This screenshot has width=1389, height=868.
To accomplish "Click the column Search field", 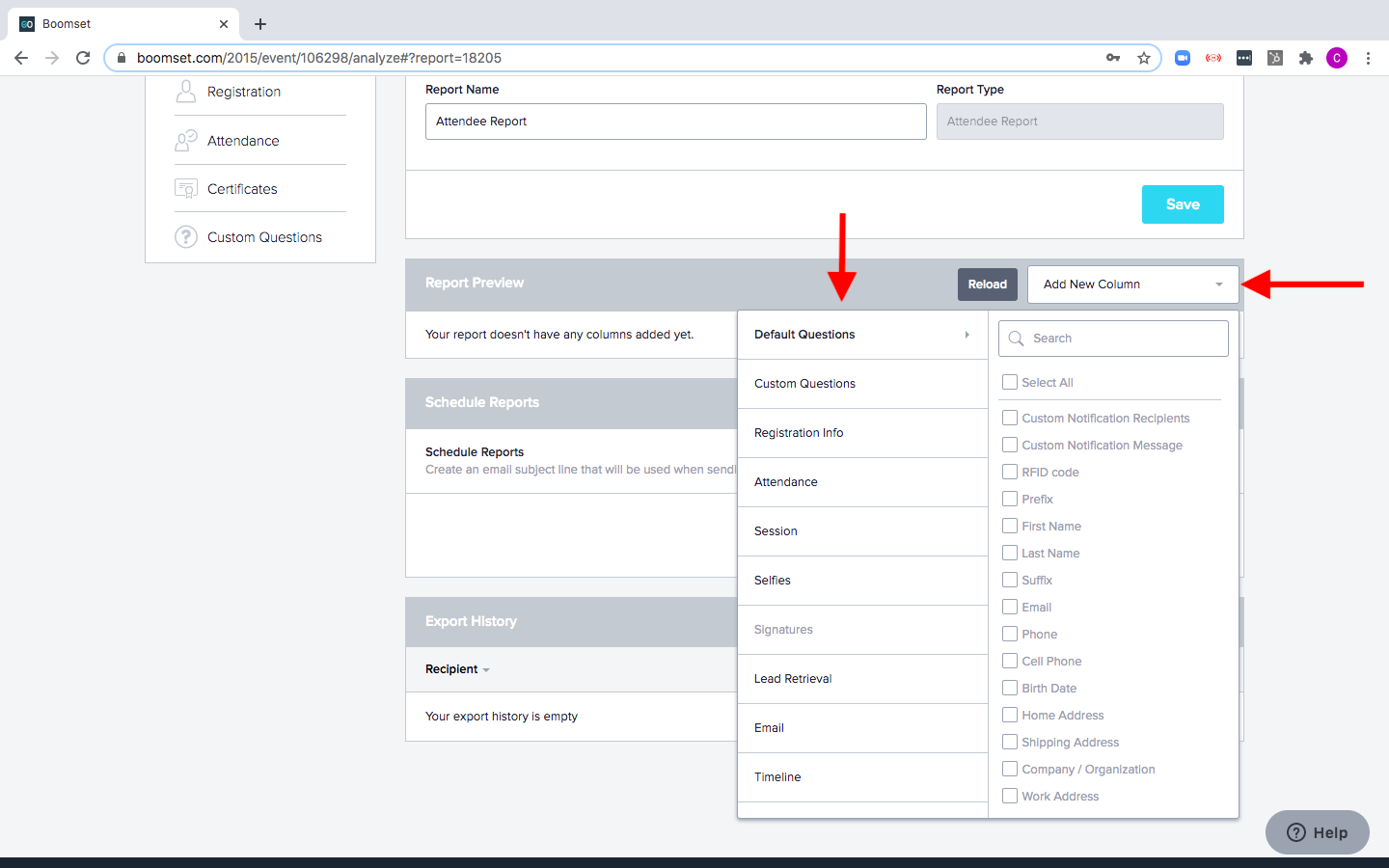I will (1113, 339).
